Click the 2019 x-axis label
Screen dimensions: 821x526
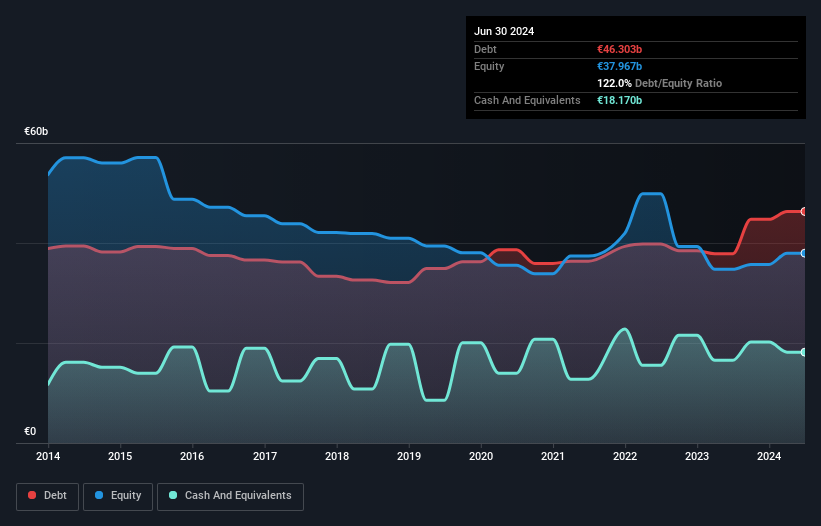point(409,456)
